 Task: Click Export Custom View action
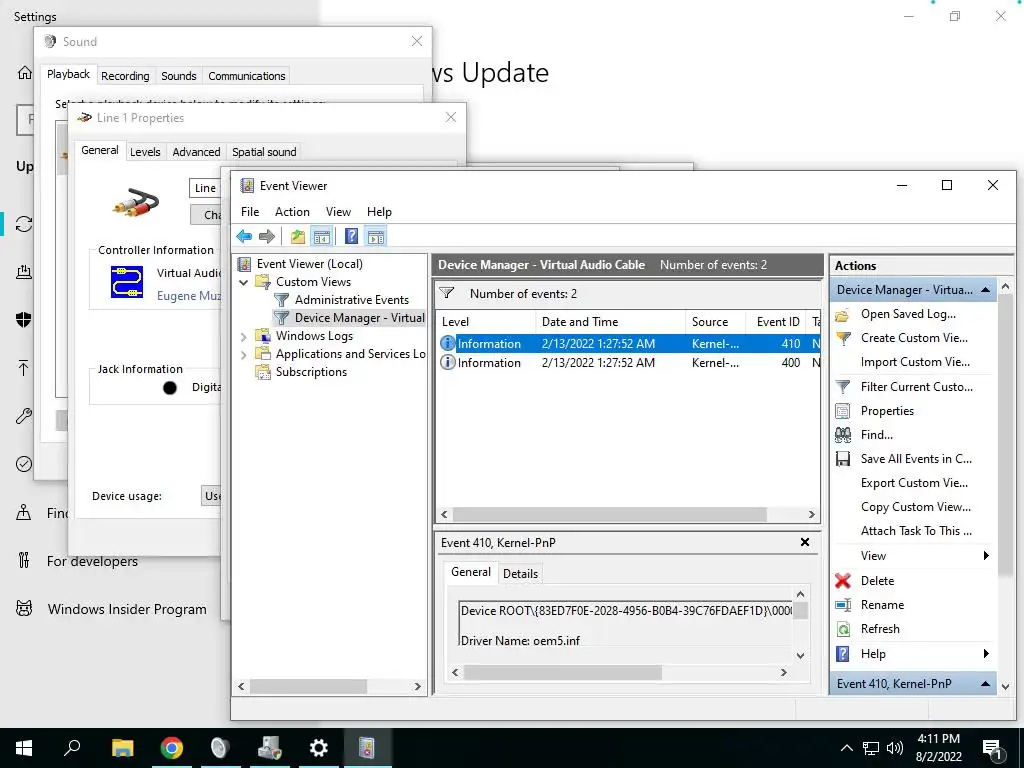(x=914, y=483)
